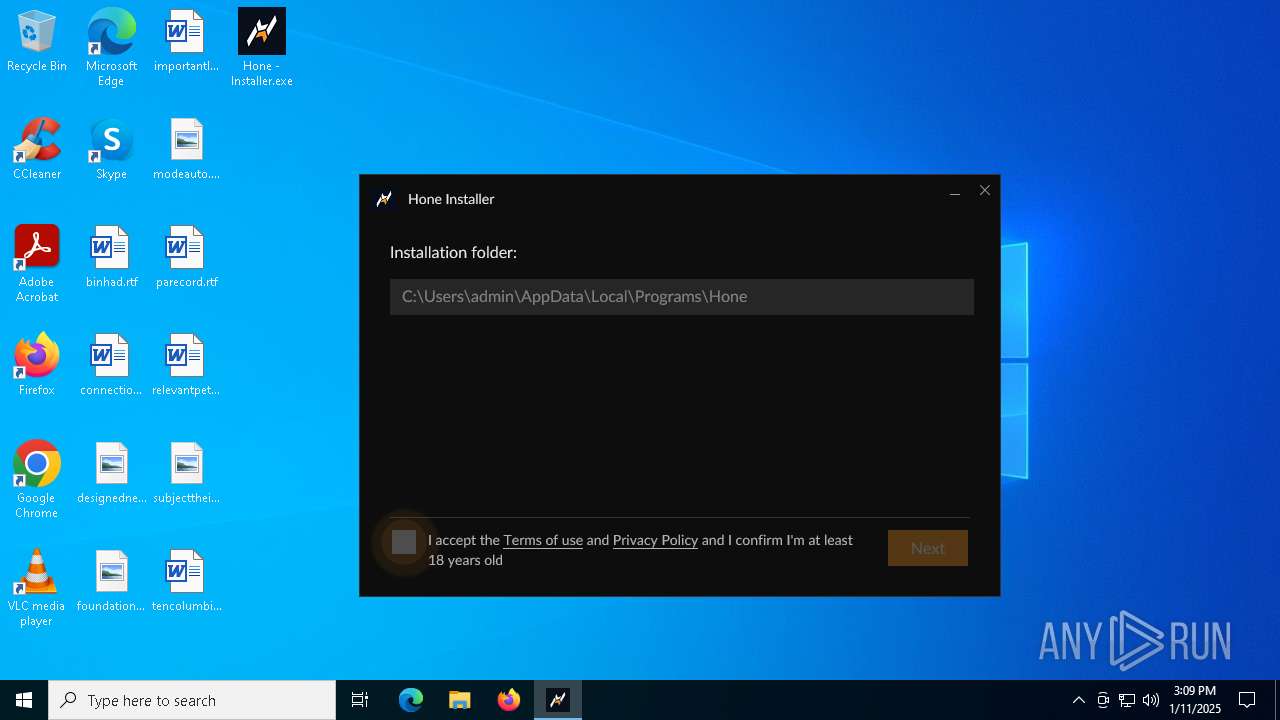1280x720 pixels.
Task: Launch Edge from the taskbar
Action: (x=411, y=700)
